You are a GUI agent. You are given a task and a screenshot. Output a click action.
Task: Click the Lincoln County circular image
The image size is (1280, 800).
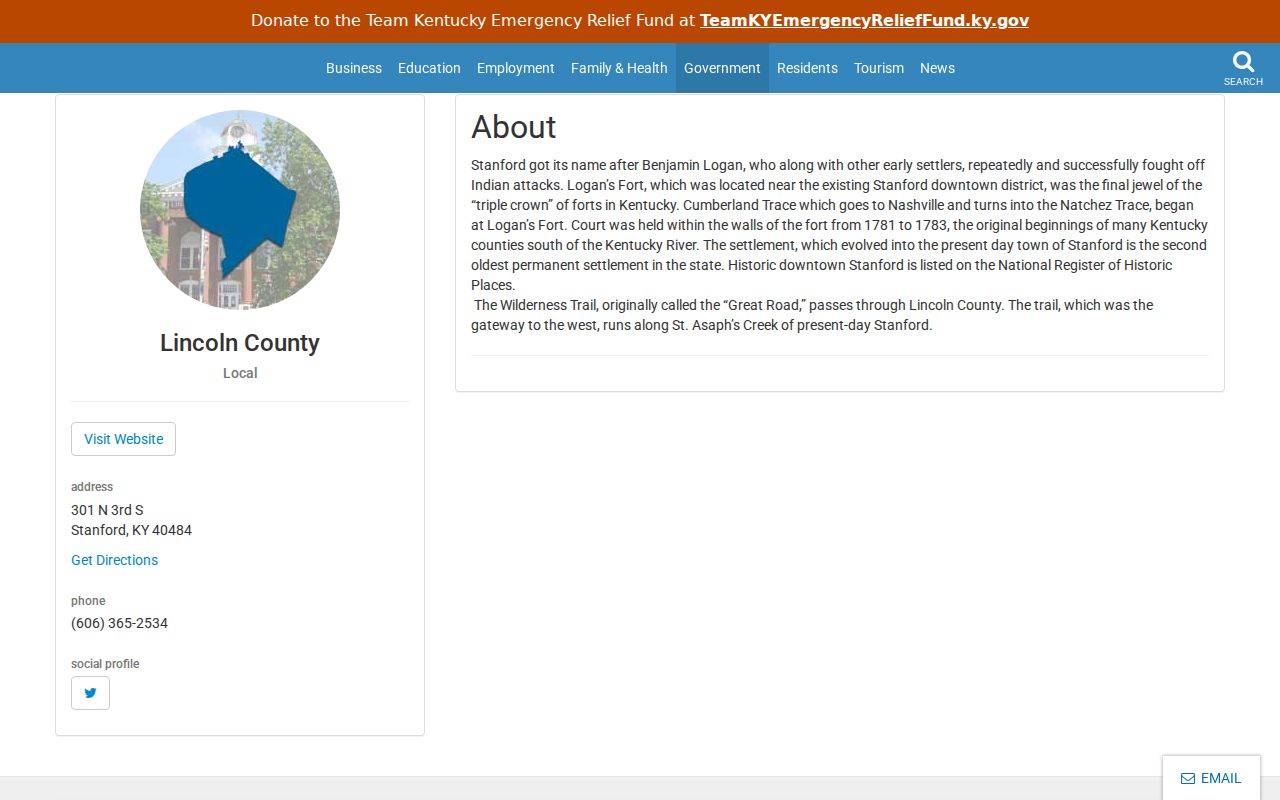click(240, 210)
